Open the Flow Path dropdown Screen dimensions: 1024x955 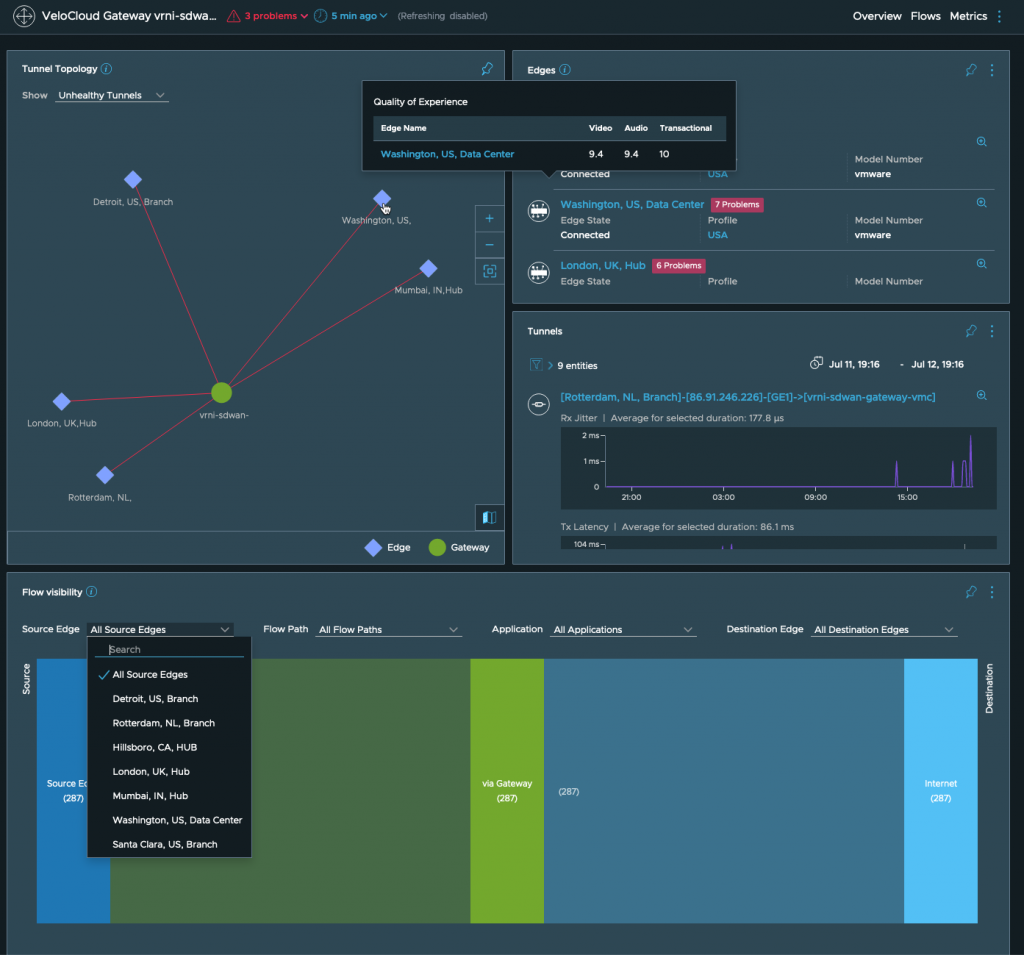pyautogui.click(x=389, y=630)
